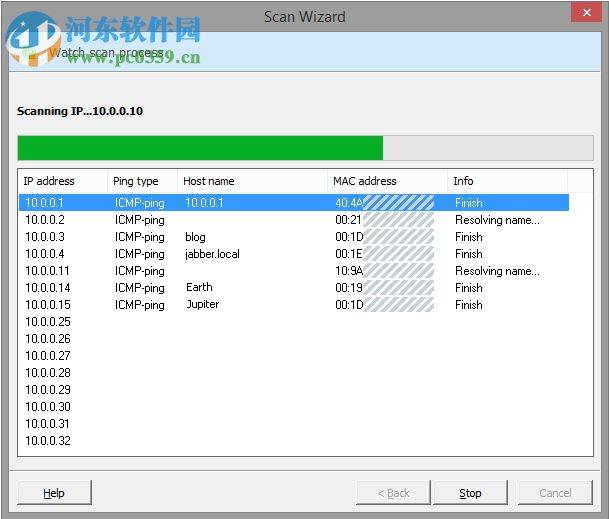This screenshot has width=609, height=519.
Task: Select the row for IP 10.0.0.1
Action: point(294,203)
